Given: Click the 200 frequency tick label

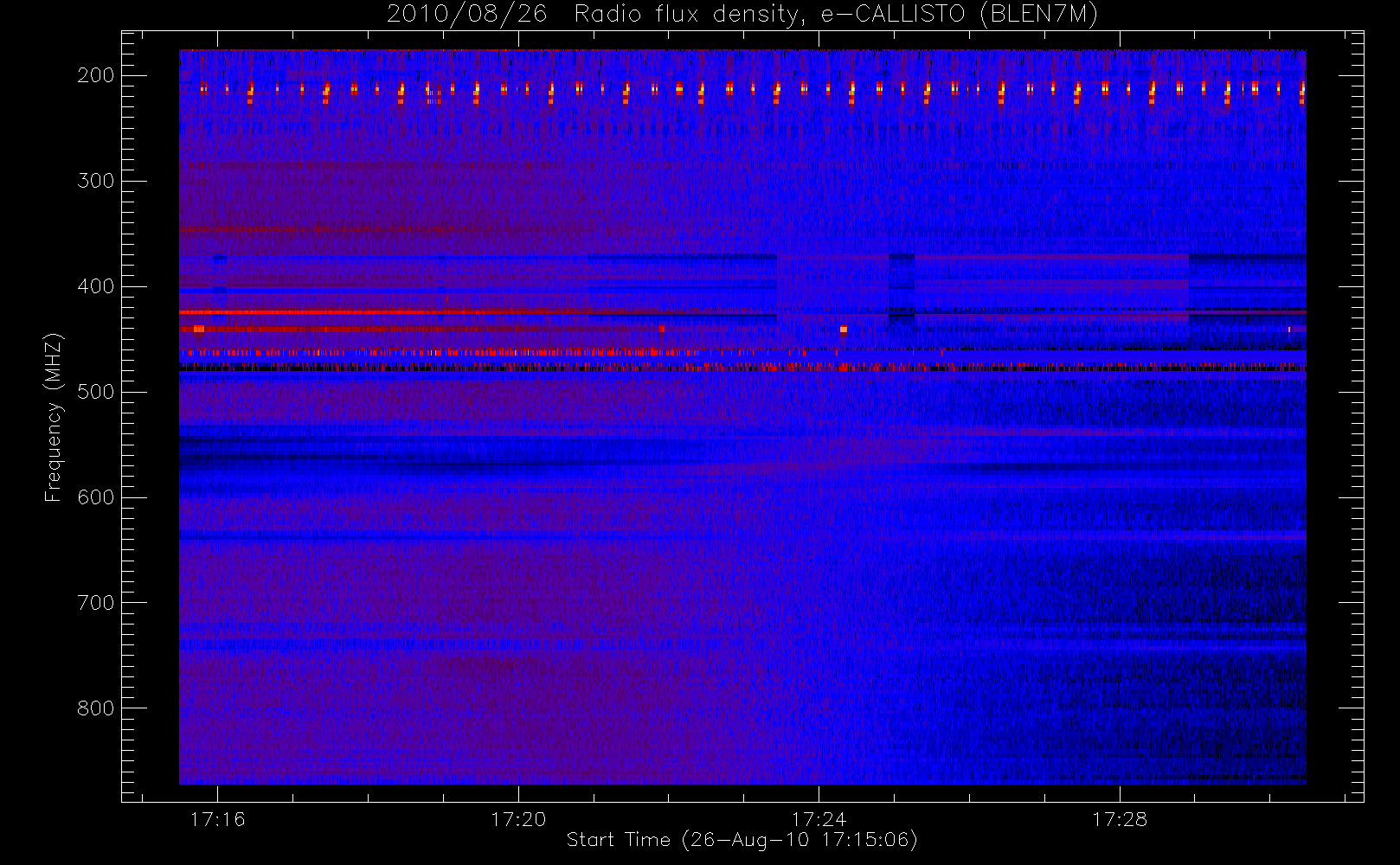Looking at the screenshot, I should 95,75.
